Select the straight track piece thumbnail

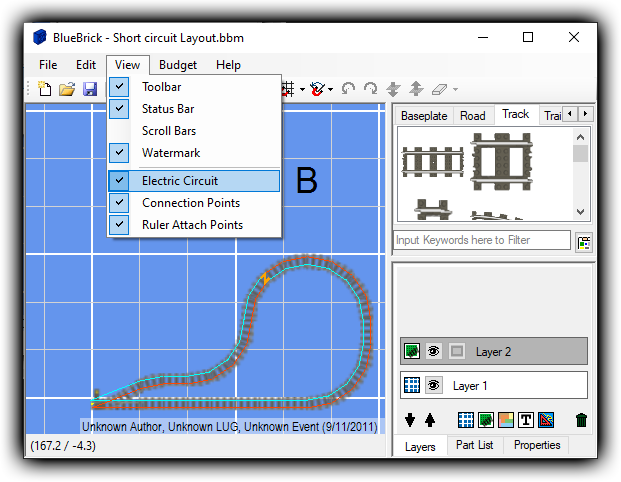point(432,162)
